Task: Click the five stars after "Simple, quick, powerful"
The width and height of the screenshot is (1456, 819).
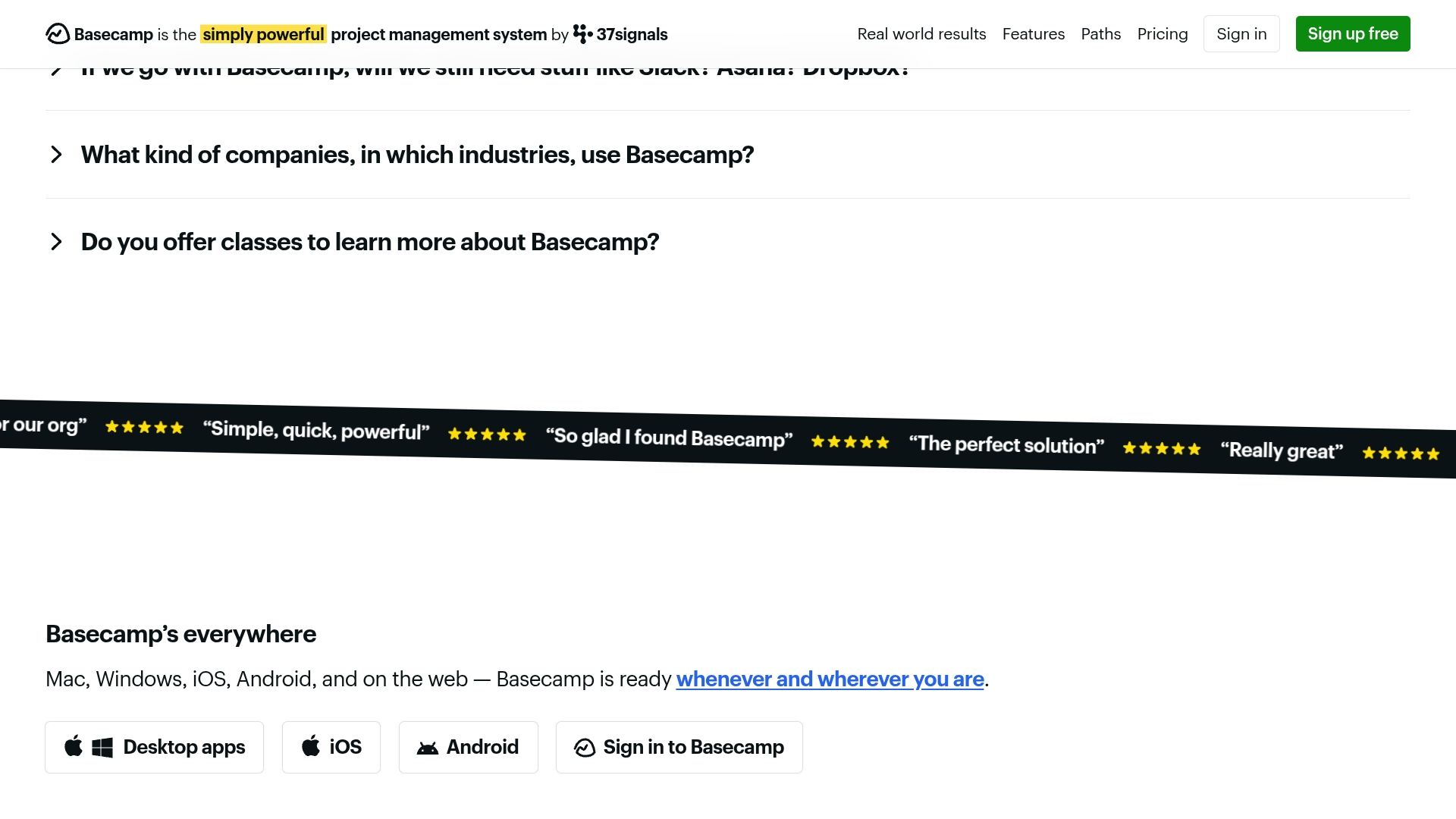Action: click(x=487, y=435)
